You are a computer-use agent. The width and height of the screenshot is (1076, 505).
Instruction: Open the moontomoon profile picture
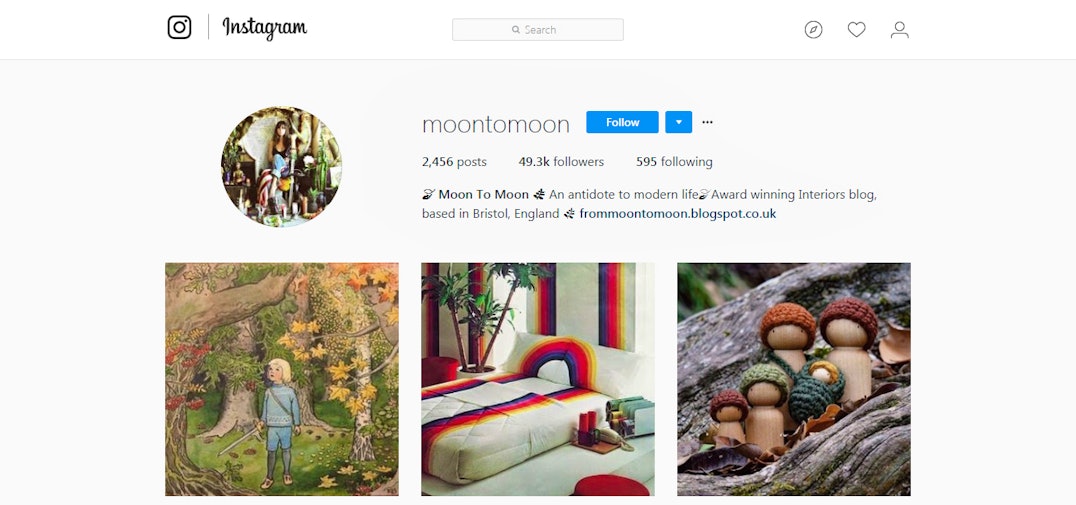[281, 167]
